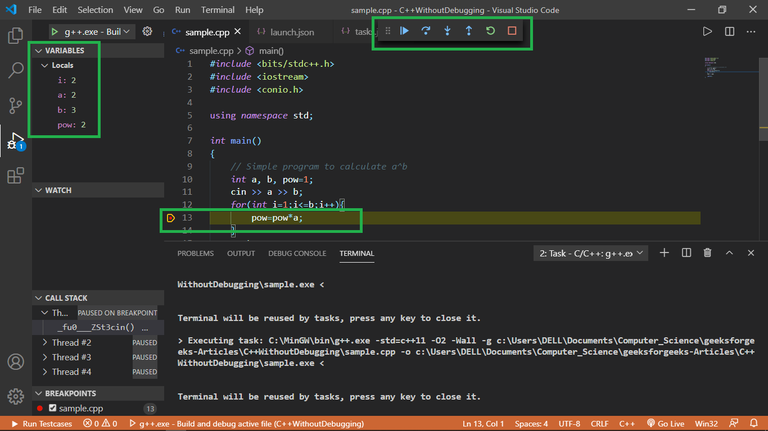Split the terminal panel
This screenshot has width=768, height=431.
pyautogui.click(x=686, y=253)
